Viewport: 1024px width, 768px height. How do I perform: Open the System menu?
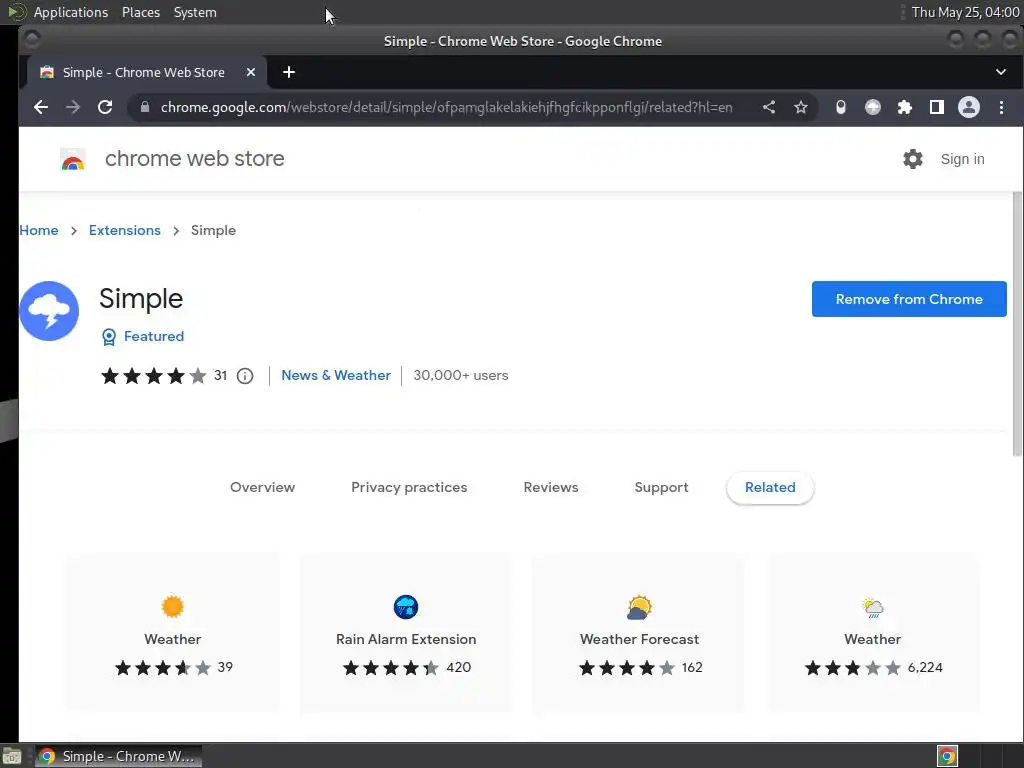pyautogui.click(x=195, y=12)
